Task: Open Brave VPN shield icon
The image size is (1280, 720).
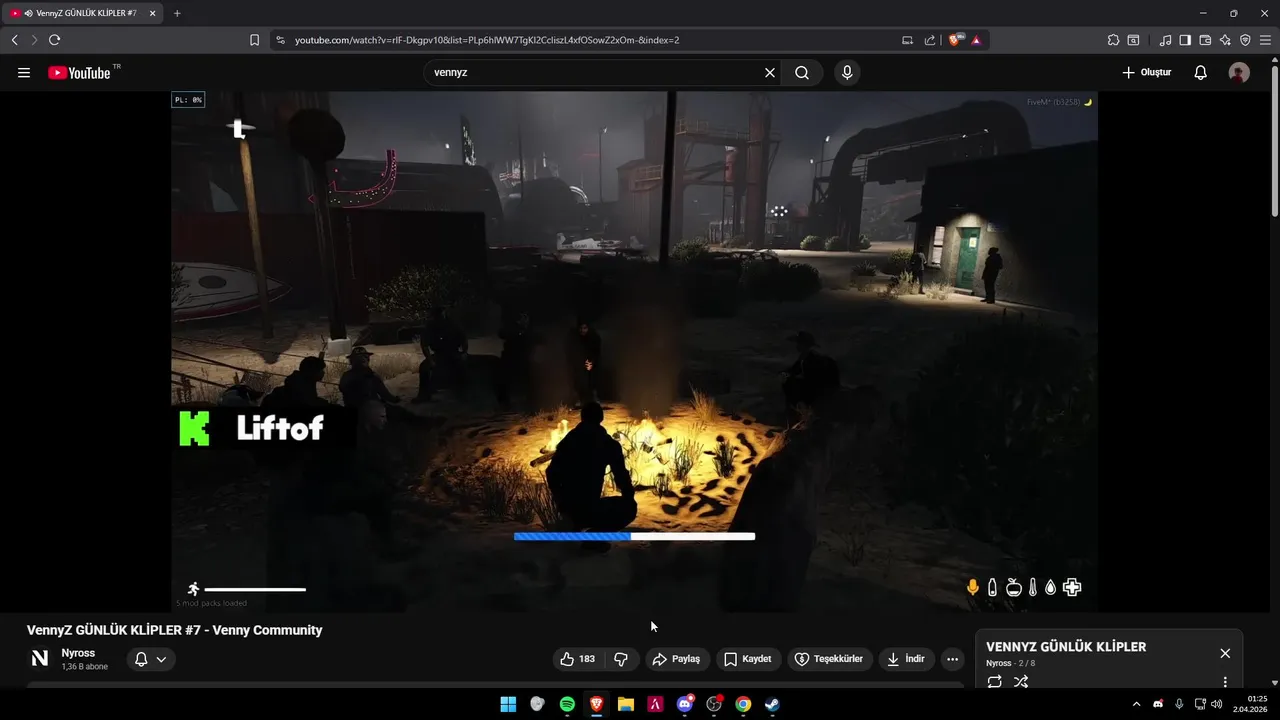Action: coord(1245,40)
